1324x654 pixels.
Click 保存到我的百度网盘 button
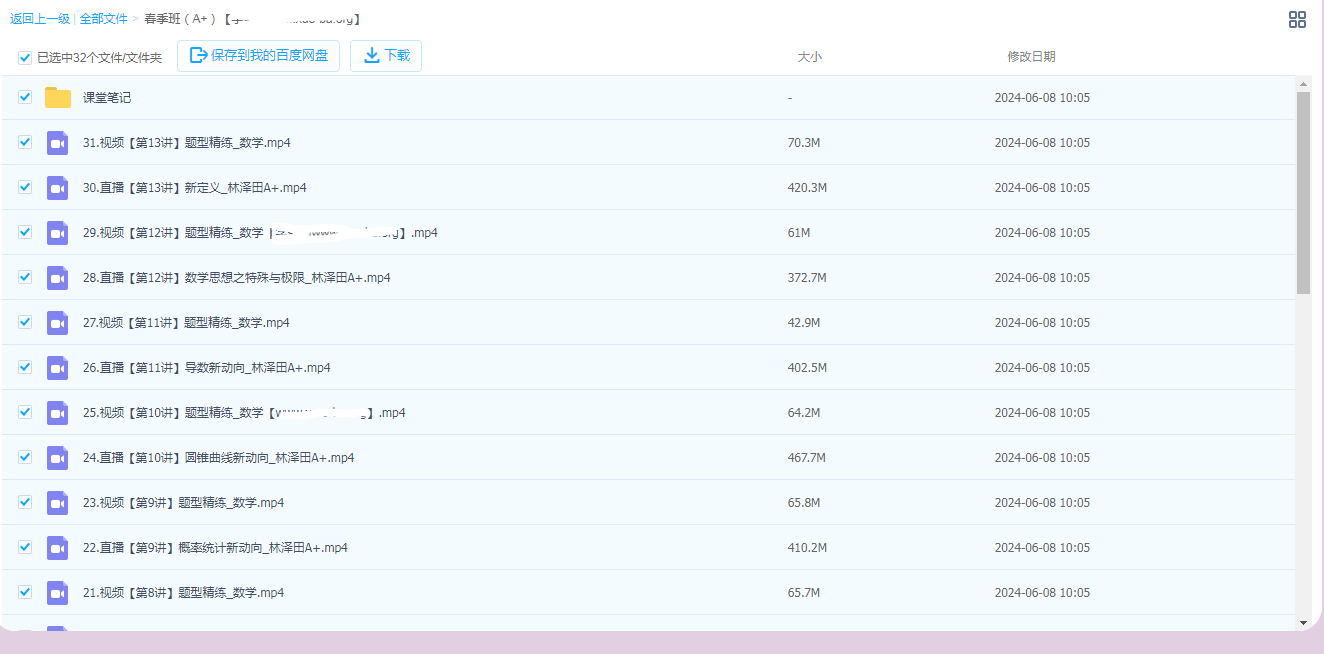tap(259, 56)
